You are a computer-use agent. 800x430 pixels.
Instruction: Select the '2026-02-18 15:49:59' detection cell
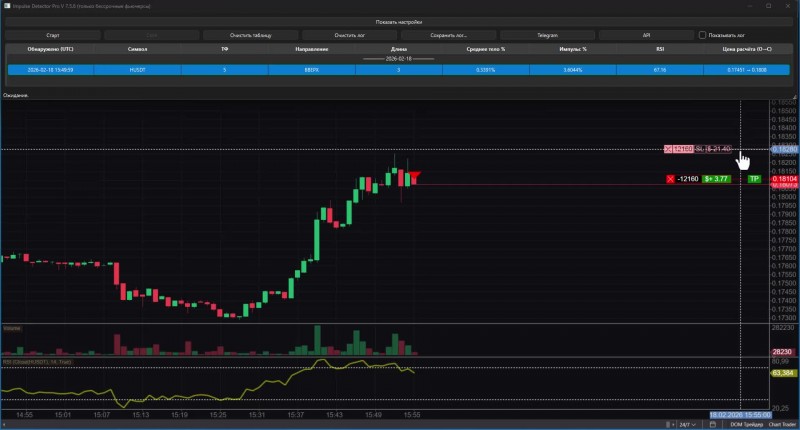(x=50, y=70)
